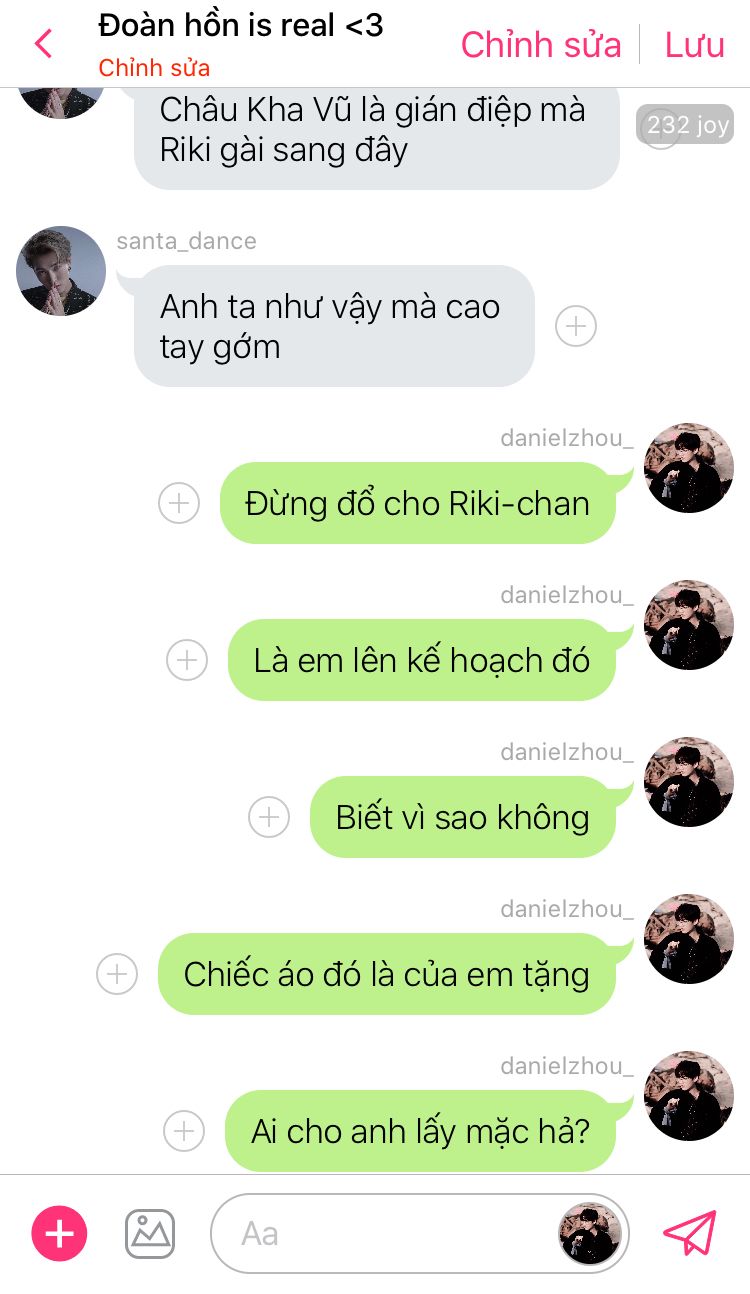Save the chat with "Lưu"

tap(695, 45)
